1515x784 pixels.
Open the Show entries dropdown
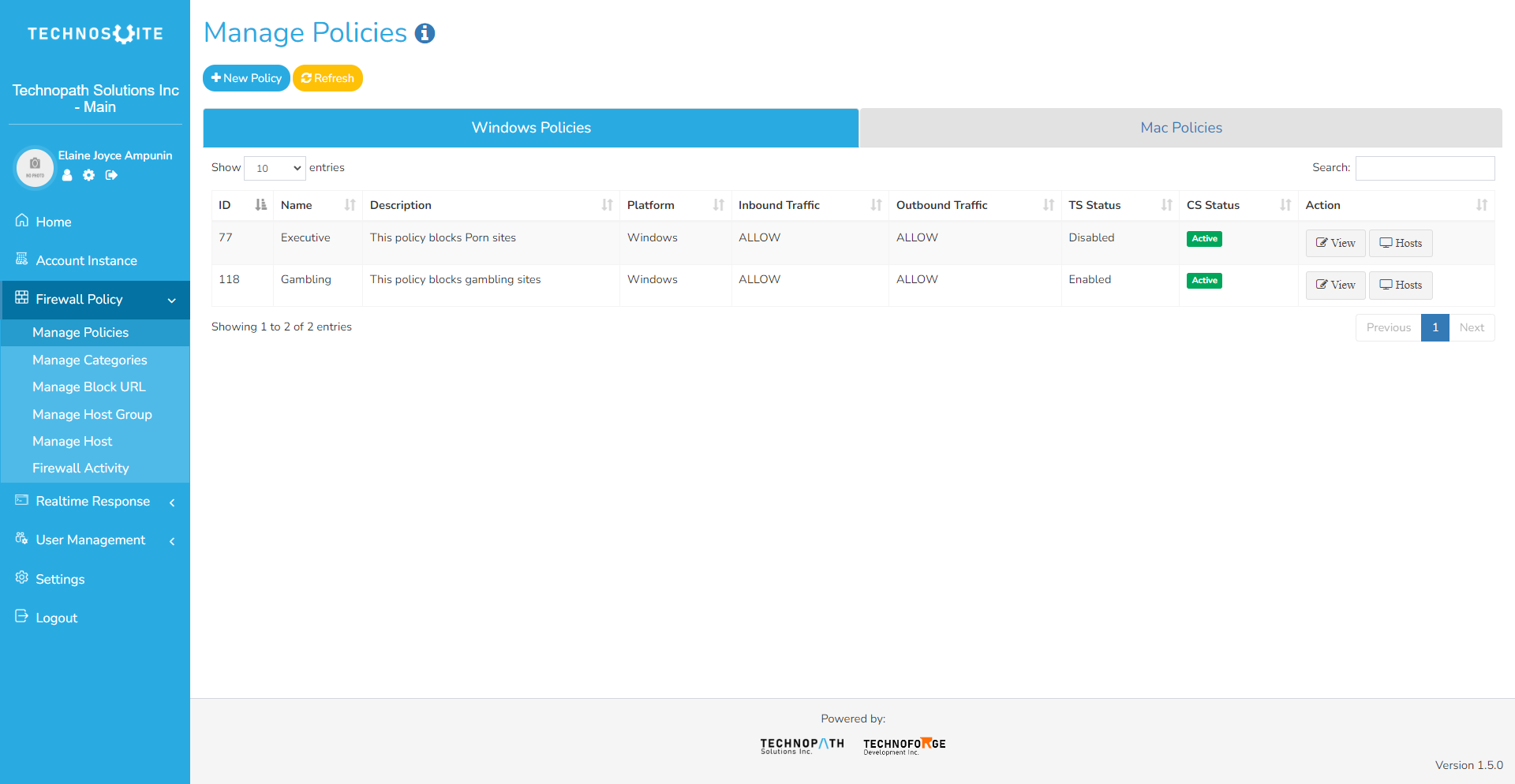click(275, 167)
